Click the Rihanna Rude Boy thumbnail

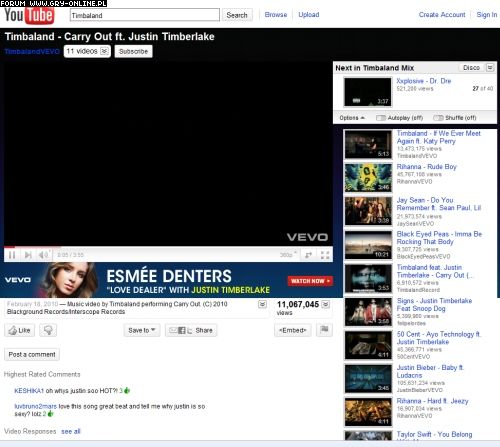tap(368, 178)
